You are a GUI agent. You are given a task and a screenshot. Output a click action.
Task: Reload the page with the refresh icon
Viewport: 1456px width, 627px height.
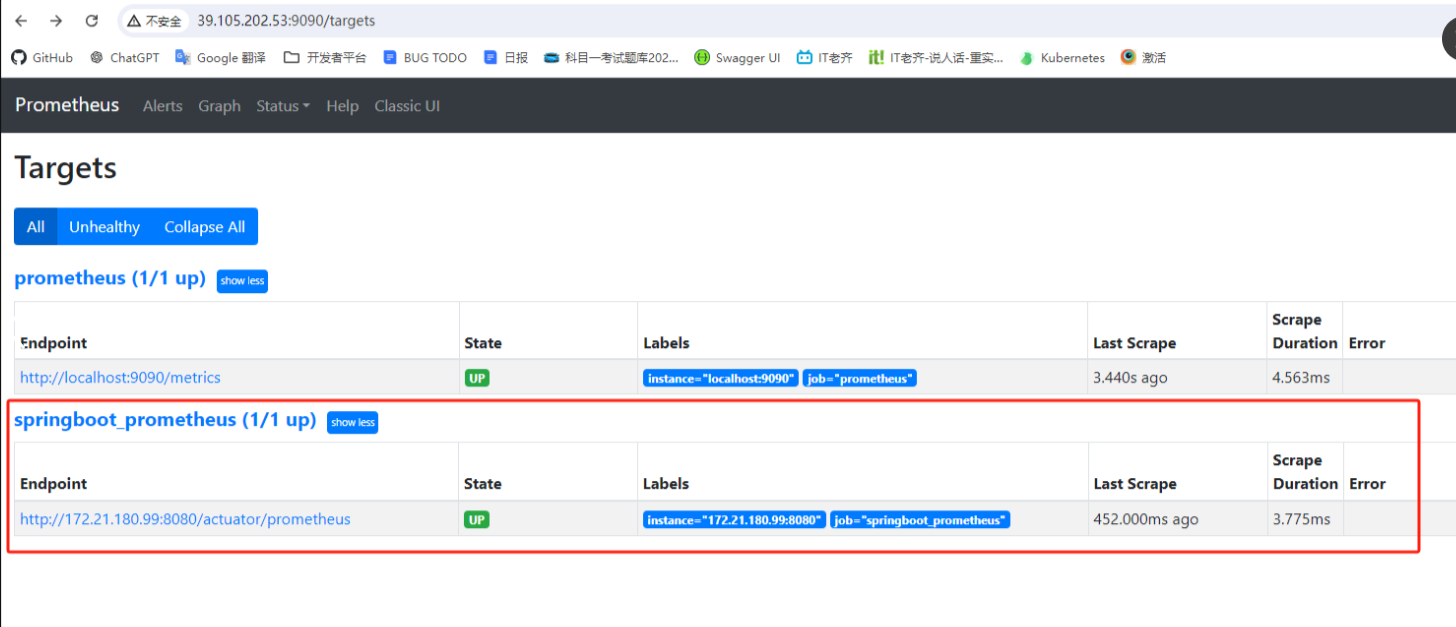pyautogui.click(x=92, y=21)
